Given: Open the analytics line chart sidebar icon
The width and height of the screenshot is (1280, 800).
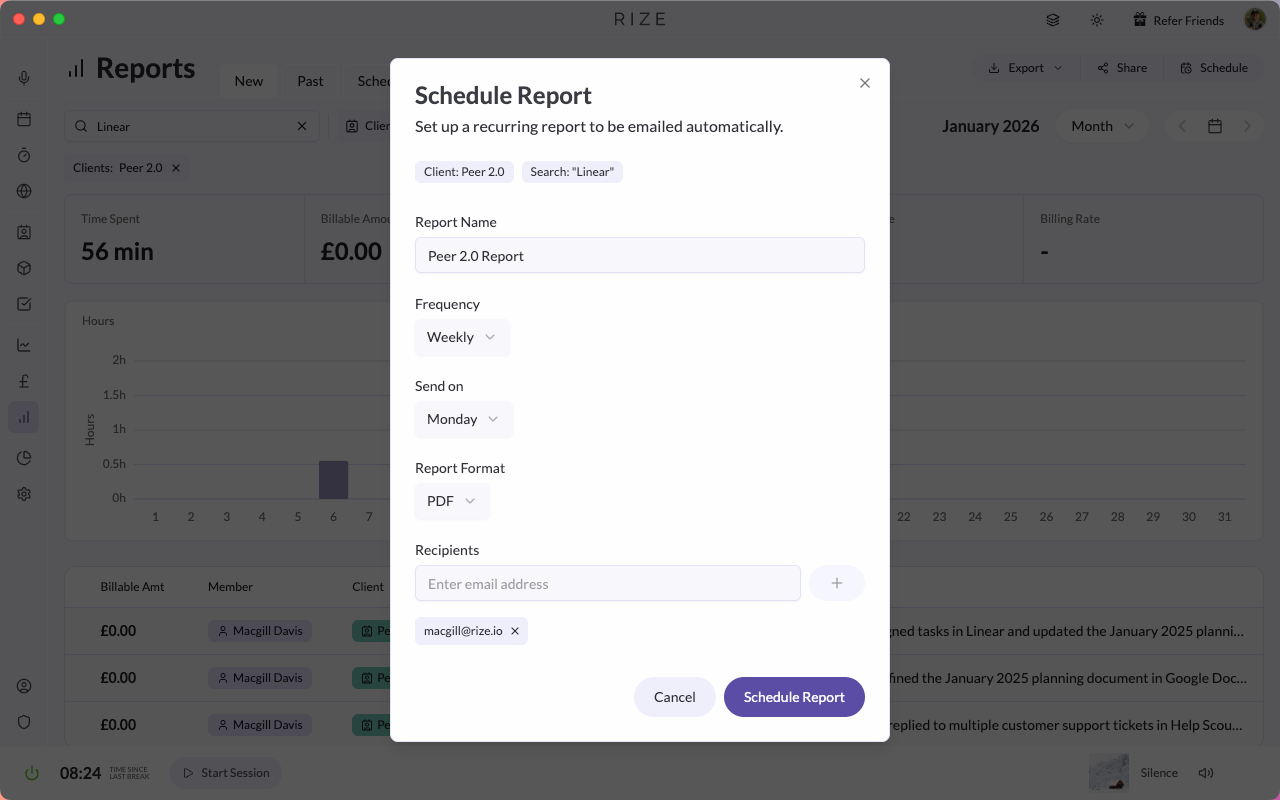Looking at the screenshot, I should (x=23, y=344).
